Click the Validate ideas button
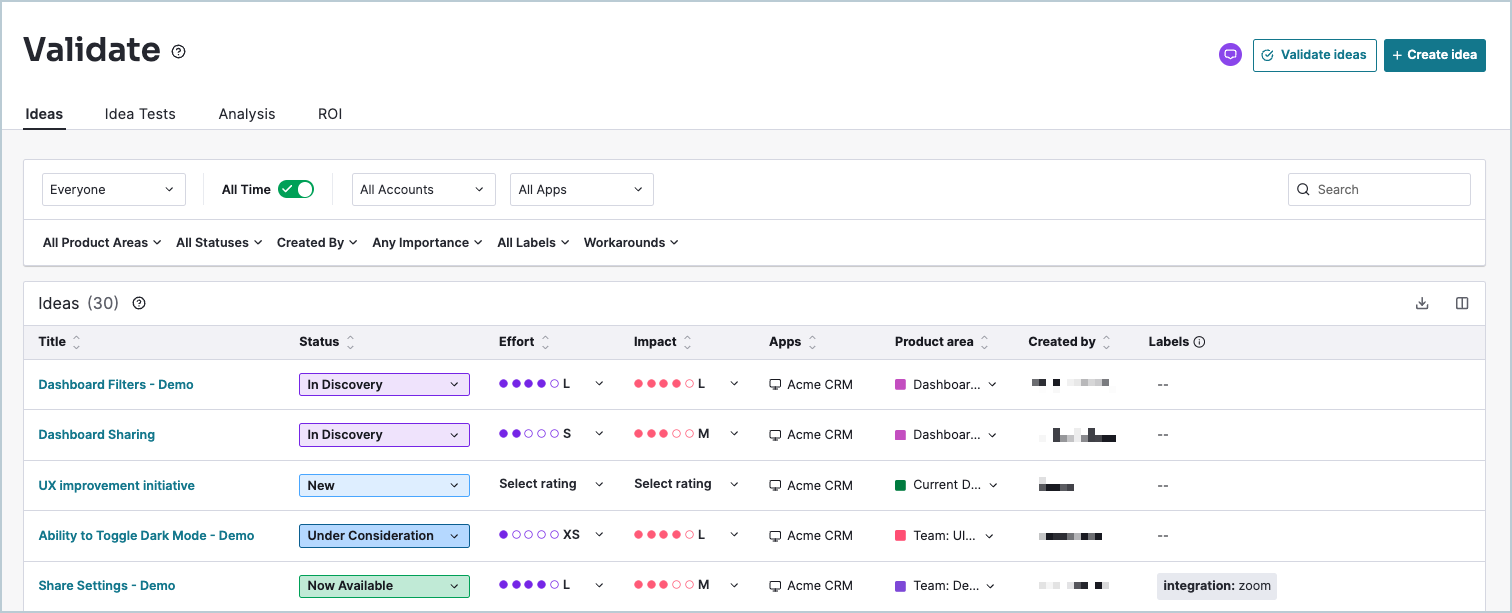The image size is (1512, 613). [1315, 55]
